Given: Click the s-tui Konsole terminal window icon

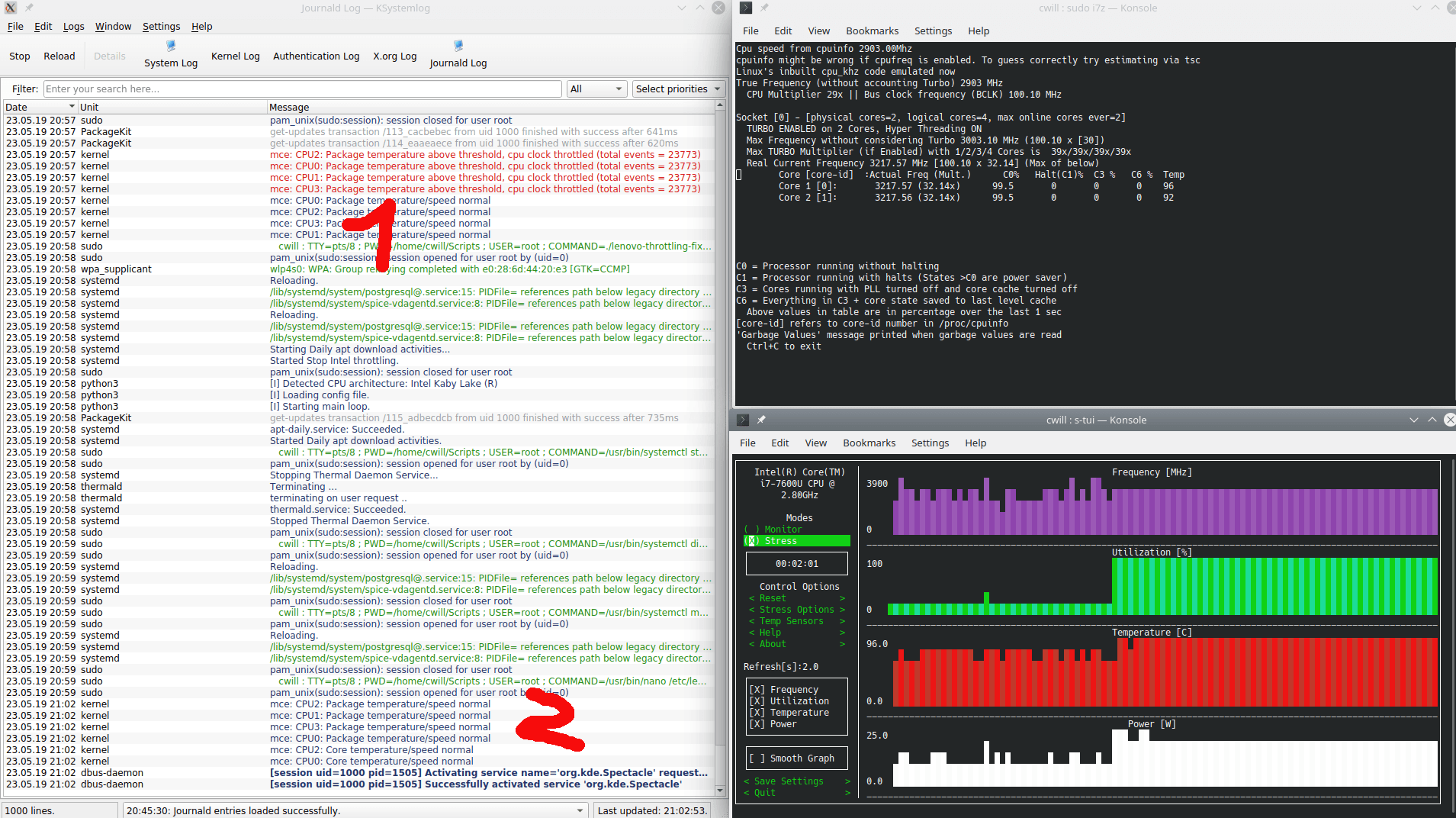Looking at the screenshot, I should point(742,420).
